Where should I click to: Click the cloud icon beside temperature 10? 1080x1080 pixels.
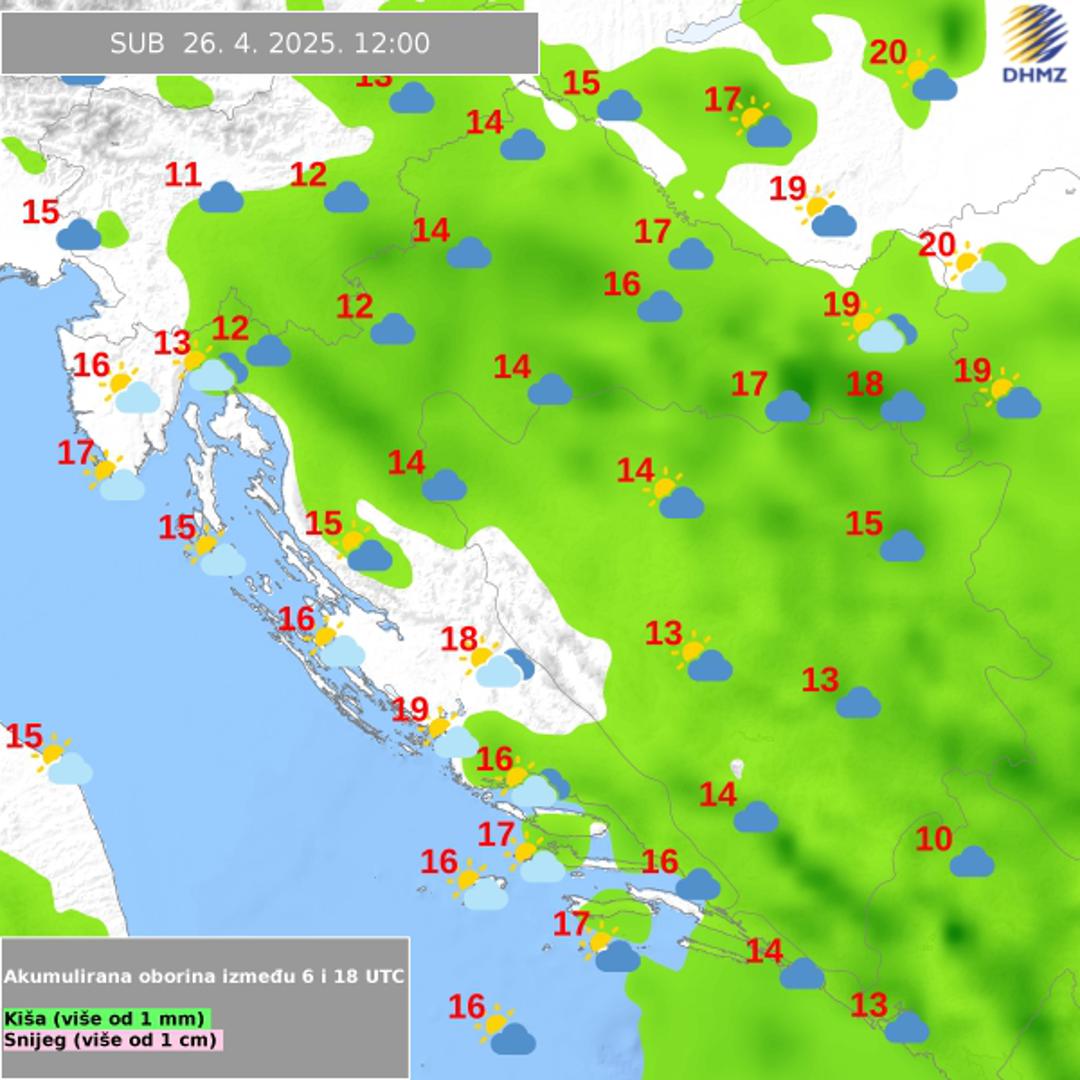point(971,860)
